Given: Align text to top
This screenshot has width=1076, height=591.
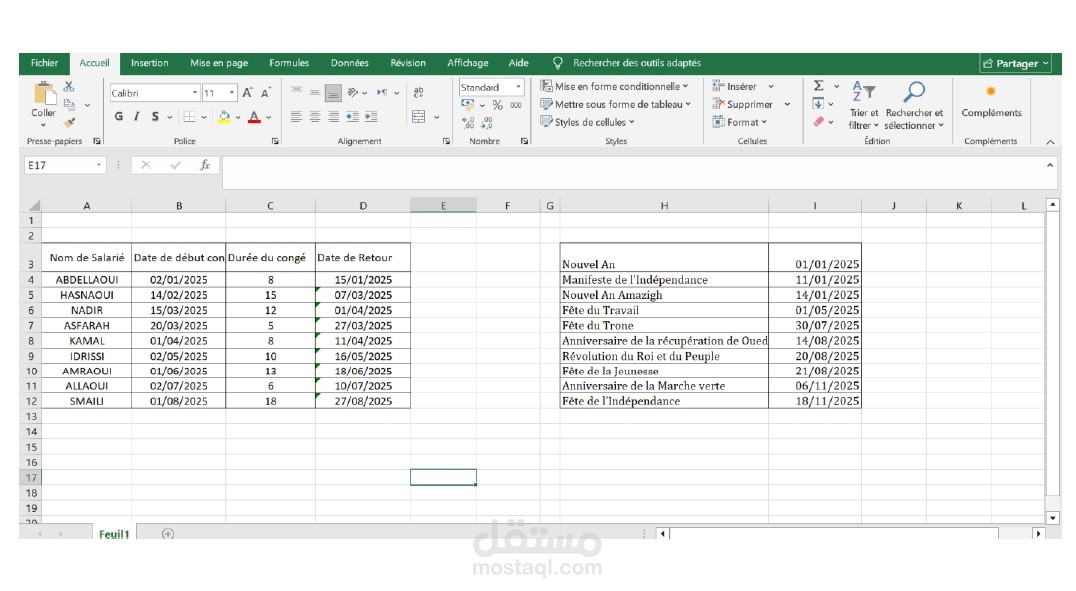Looking at the screenshot, I should pyautogui.click(x=296, y=91).
